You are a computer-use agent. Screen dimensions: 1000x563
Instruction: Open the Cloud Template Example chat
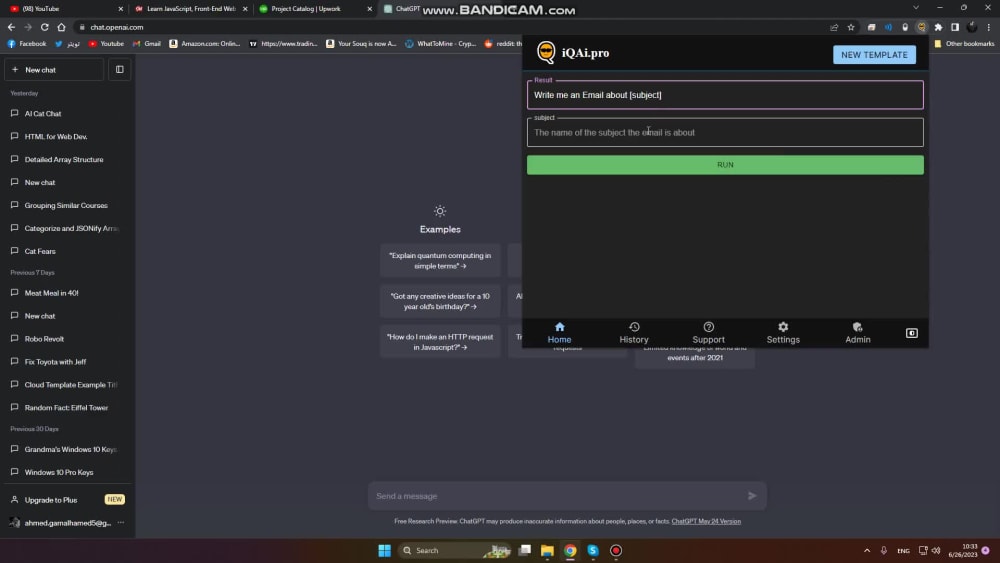click(x=67, y=384)
